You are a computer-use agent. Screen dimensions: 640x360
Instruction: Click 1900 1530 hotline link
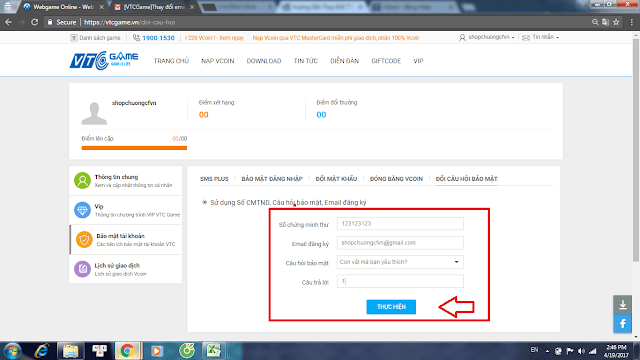(158, 38)
